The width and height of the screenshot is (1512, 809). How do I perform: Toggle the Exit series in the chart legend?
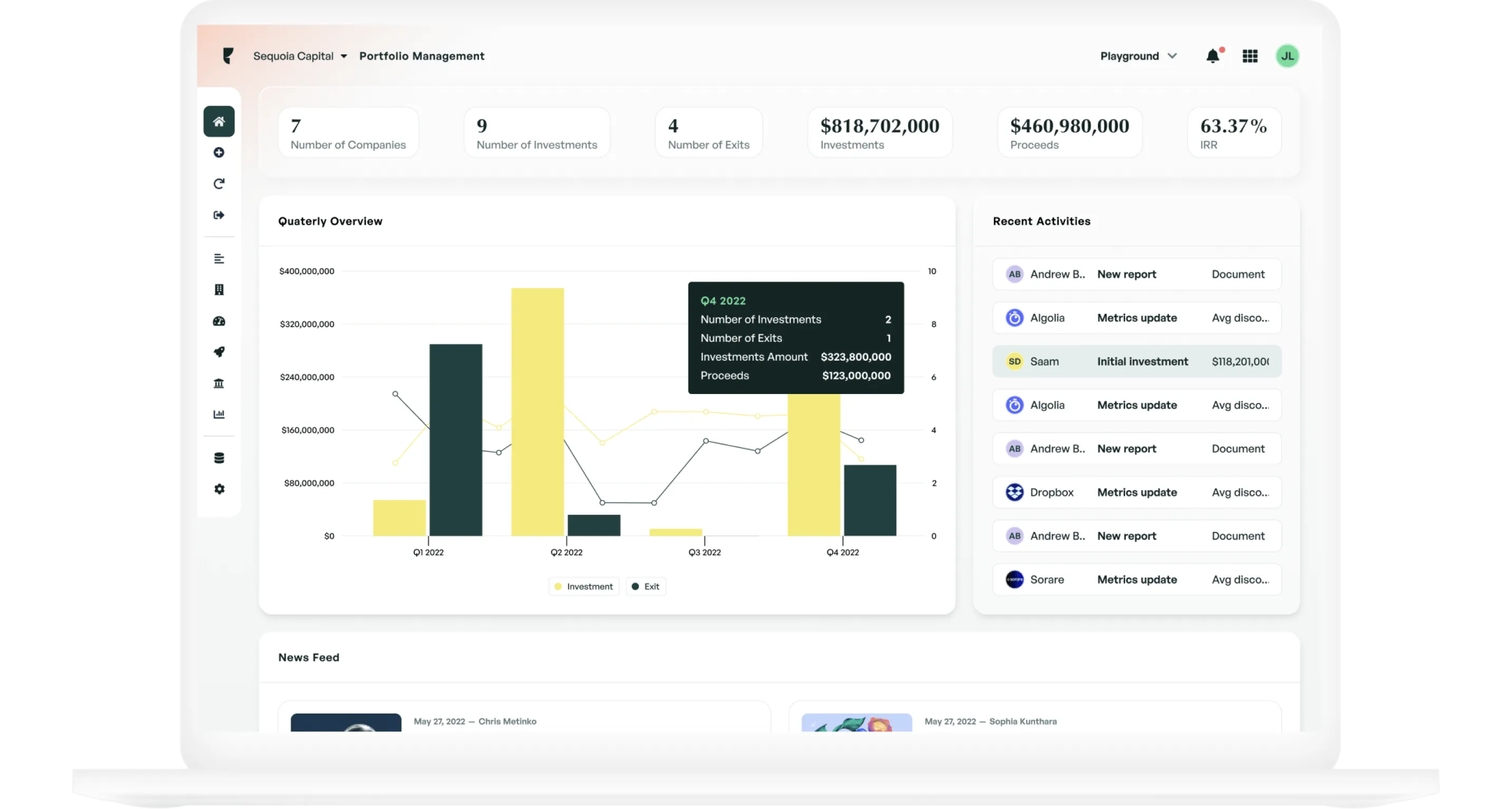click(646, 586)
